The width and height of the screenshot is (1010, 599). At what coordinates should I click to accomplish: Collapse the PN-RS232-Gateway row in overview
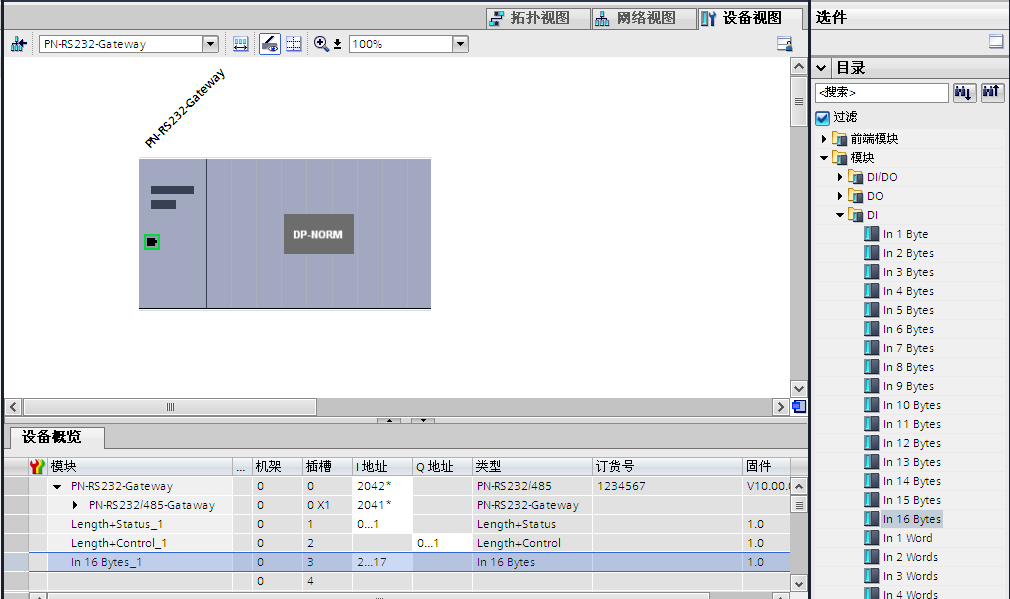(57, 487)
